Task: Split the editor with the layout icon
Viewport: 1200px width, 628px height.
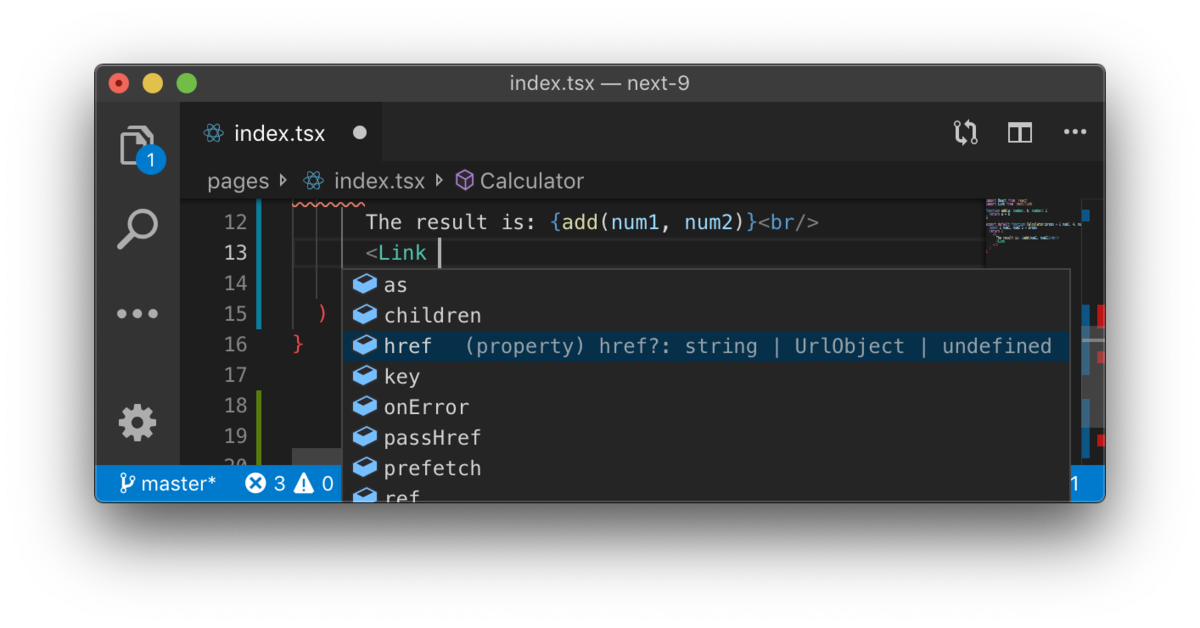Action: (1020, 133)
